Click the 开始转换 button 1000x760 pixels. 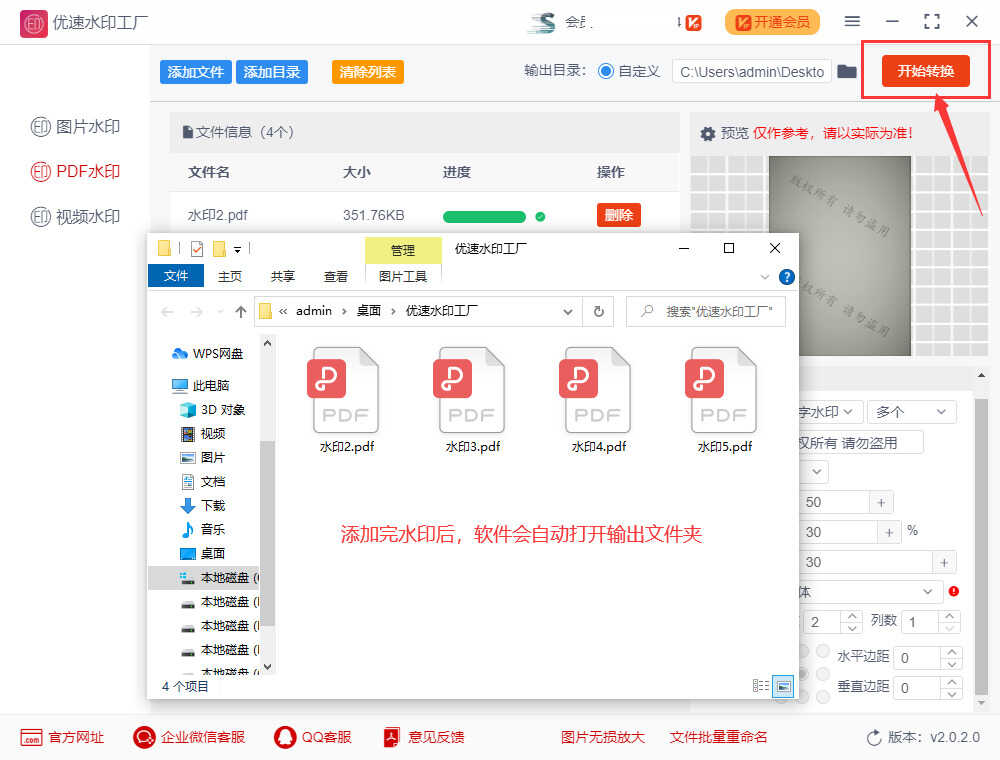pos(925,71)
